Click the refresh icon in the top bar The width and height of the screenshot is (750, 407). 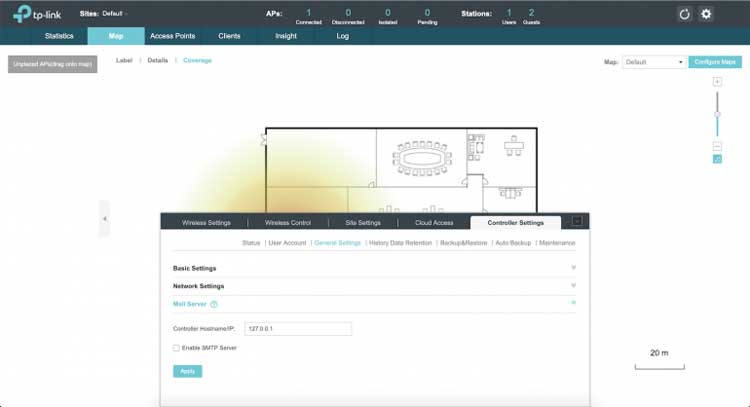point(684,14)
